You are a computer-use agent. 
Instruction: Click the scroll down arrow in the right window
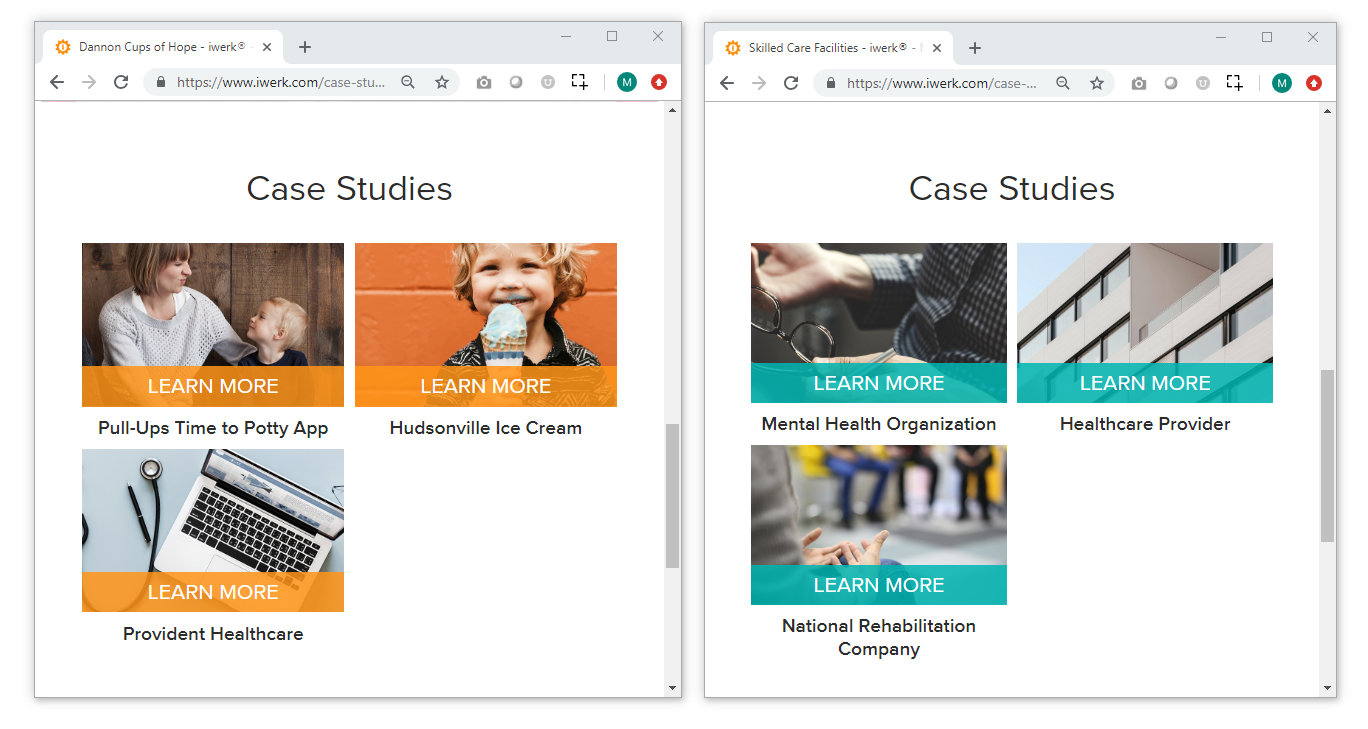pos(1327,688)
